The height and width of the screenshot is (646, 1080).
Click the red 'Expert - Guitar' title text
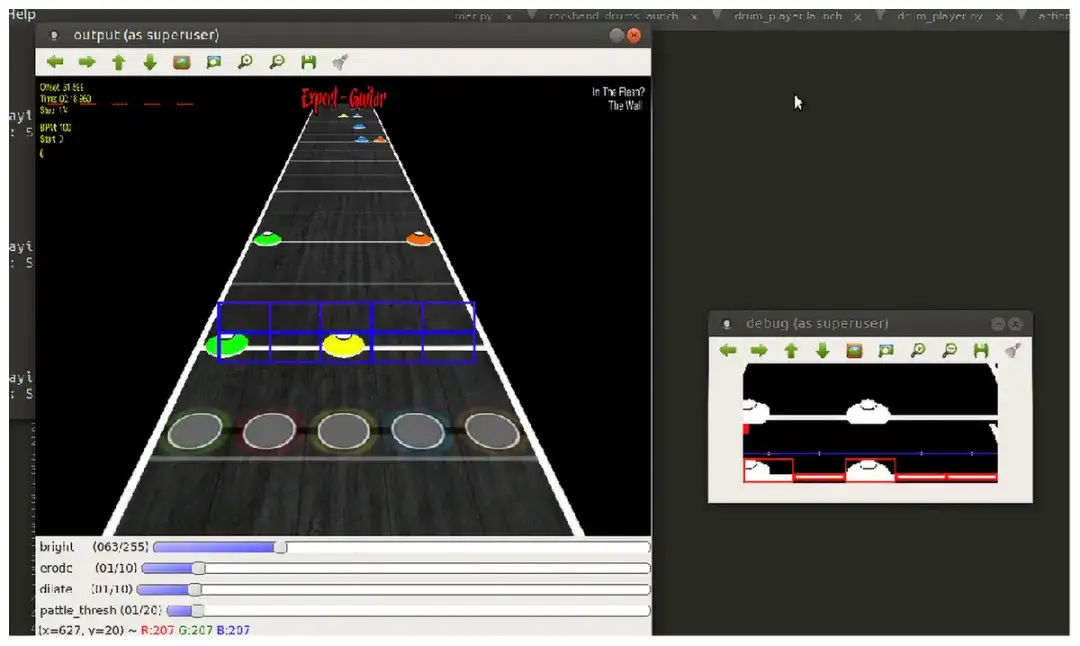click(343, 99)
